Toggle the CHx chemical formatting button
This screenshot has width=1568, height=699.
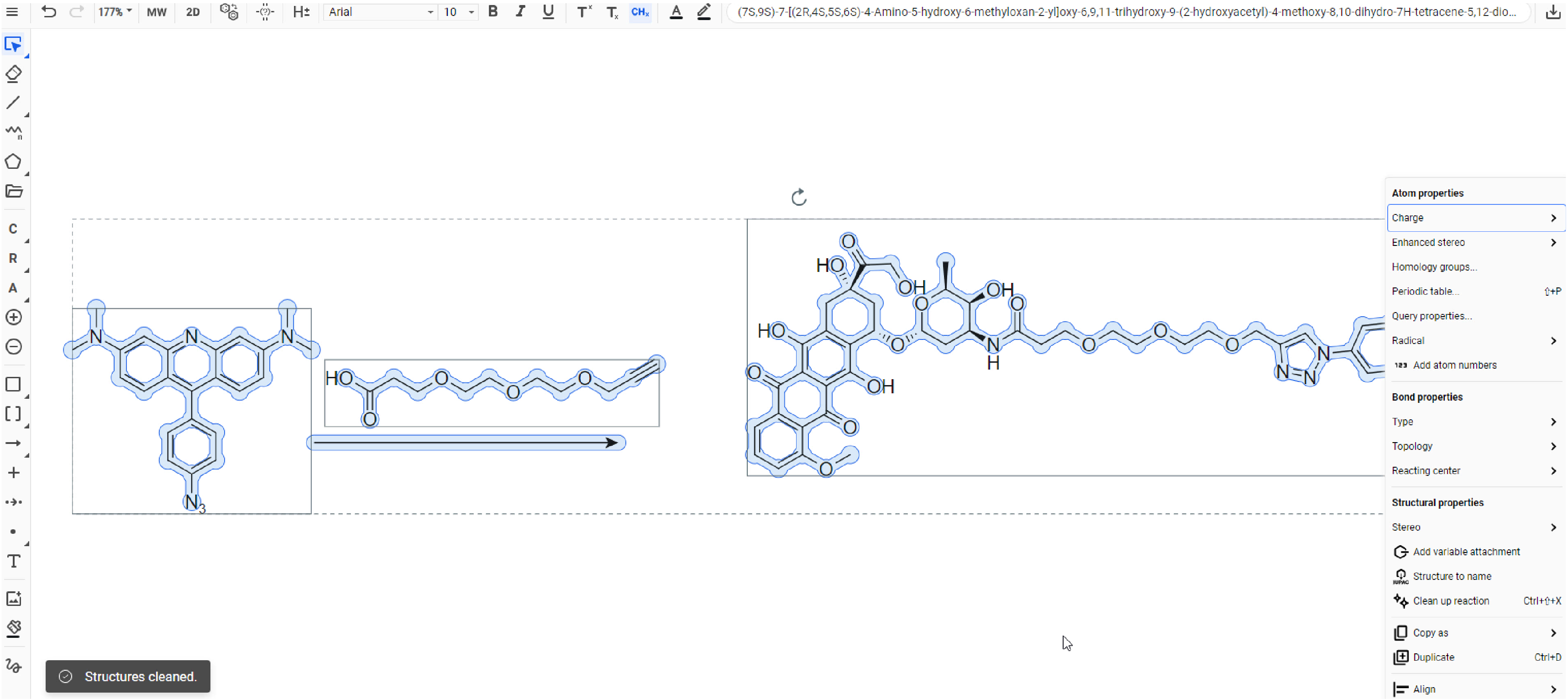[640, 11]
